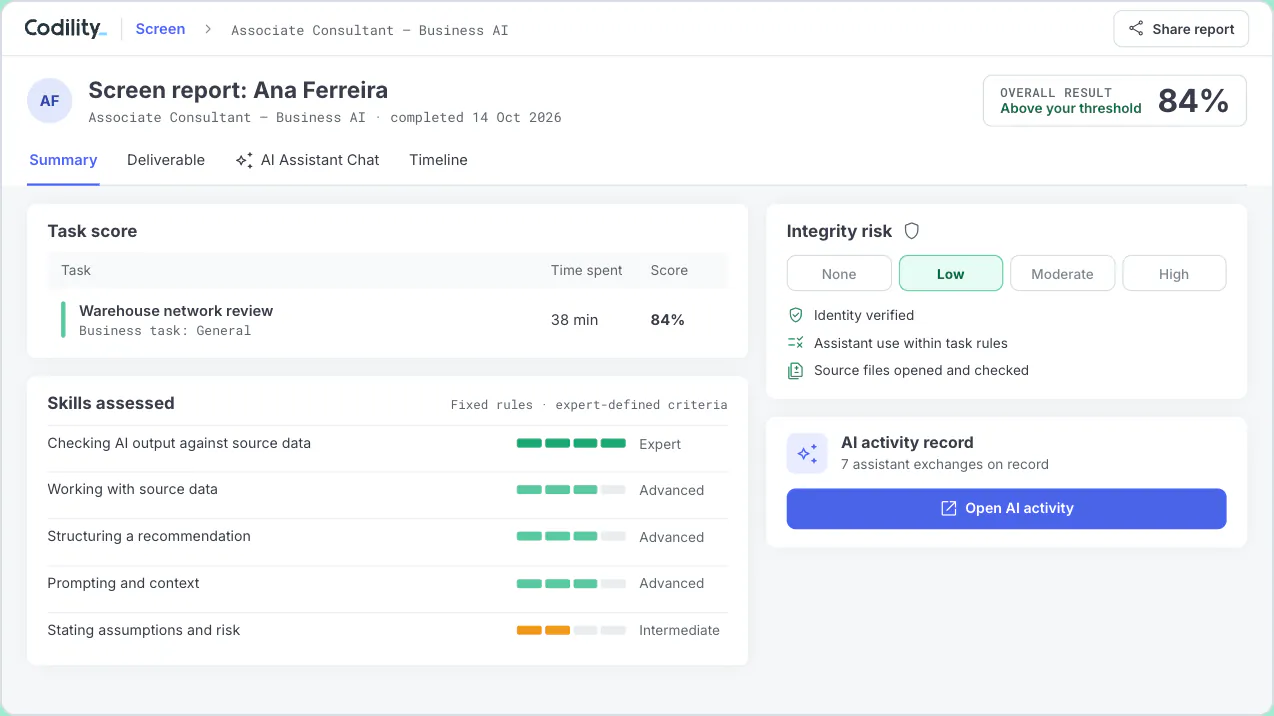The width and height of the screenshot is (1274, 716).
Task: Switch to the Summary tab
Action: pos(63,160)
